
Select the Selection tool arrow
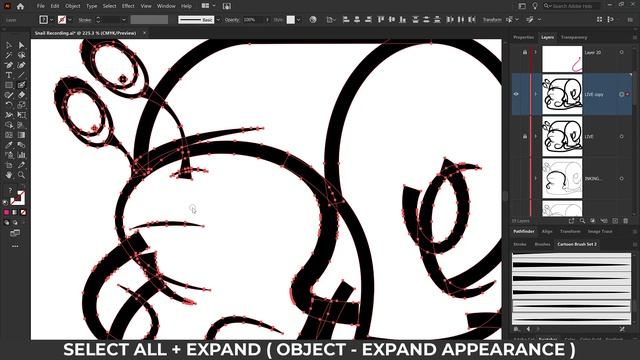9,45
